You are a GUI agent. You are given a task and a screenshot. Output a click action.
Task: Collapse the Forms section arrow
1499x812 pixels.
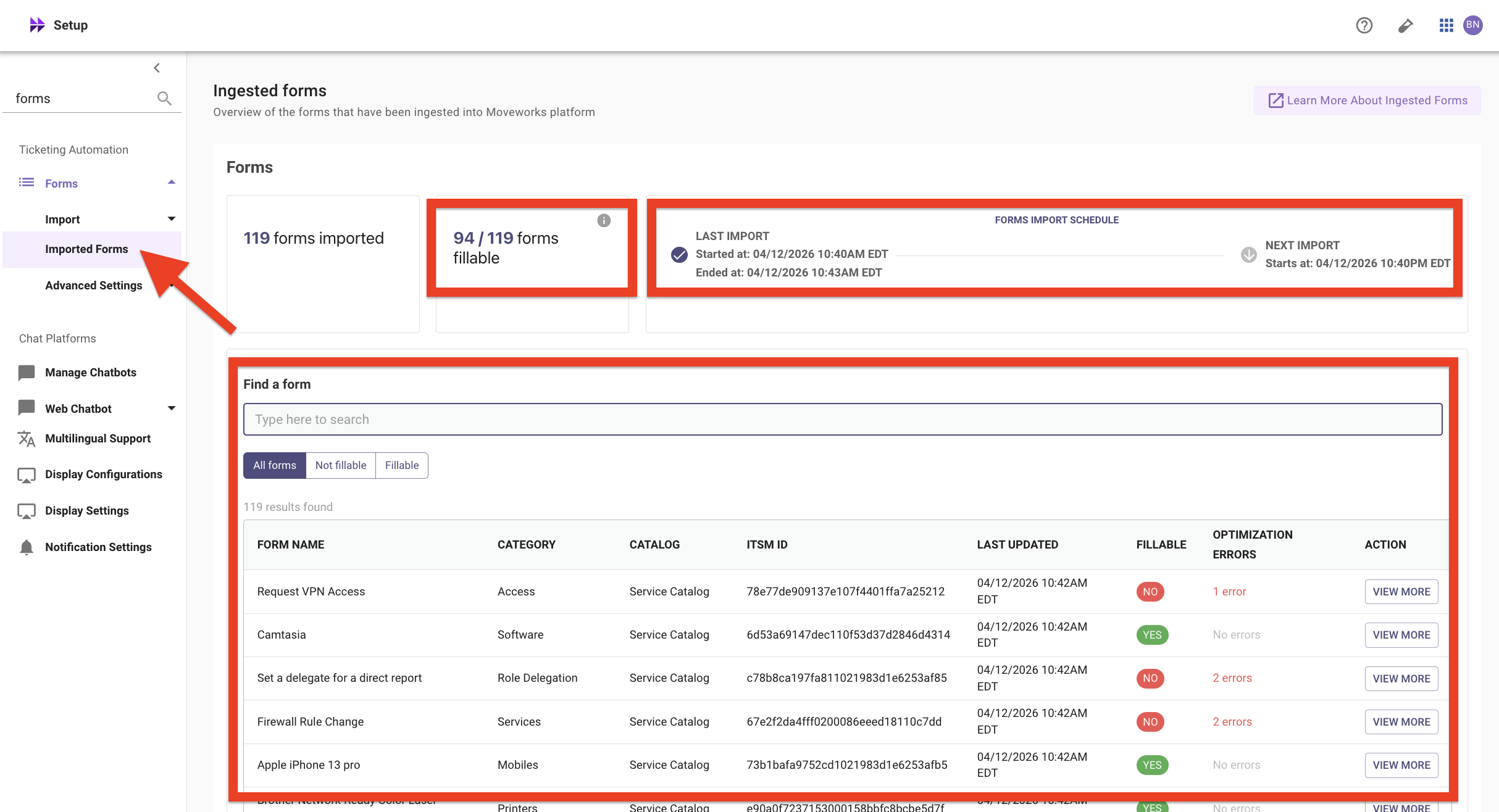click(172, 182)
